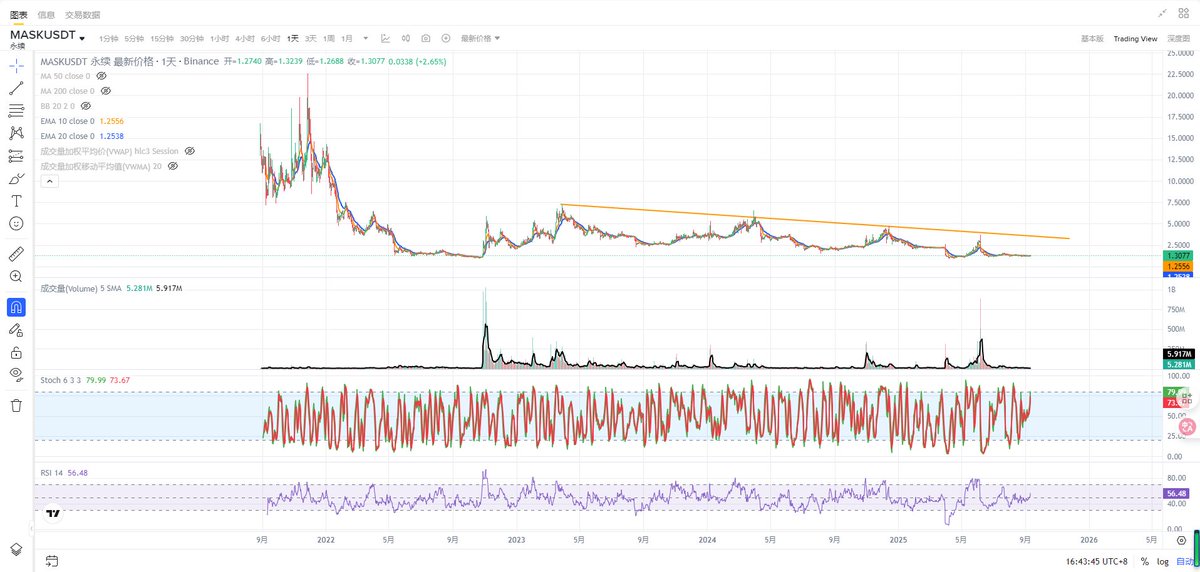Select the XABCD pattern tool
This screenshot has width=1200, height=572.
click(16, 132)
